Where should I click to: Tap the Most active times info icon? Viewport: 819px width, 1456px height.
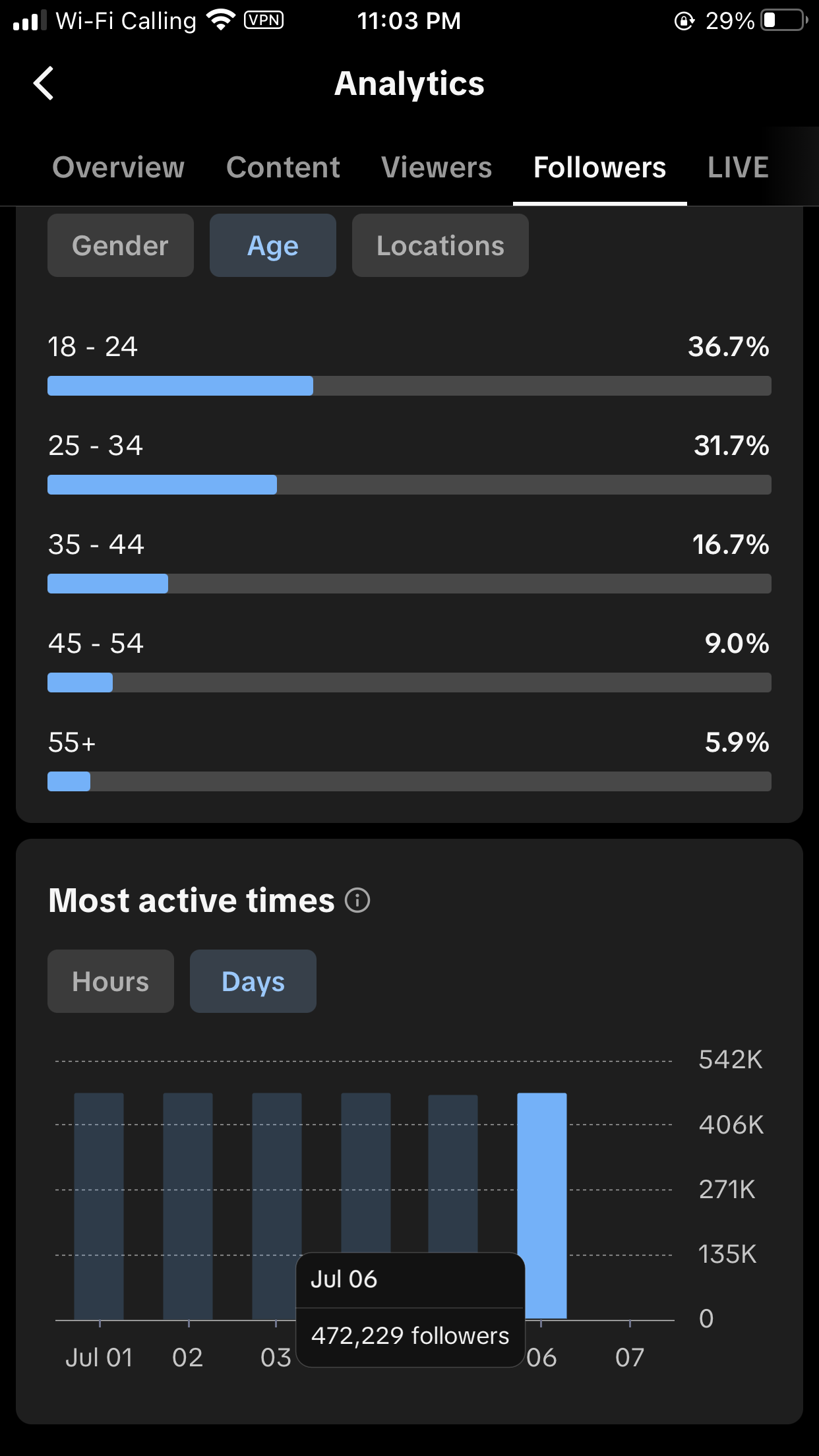tap(357, 900)
